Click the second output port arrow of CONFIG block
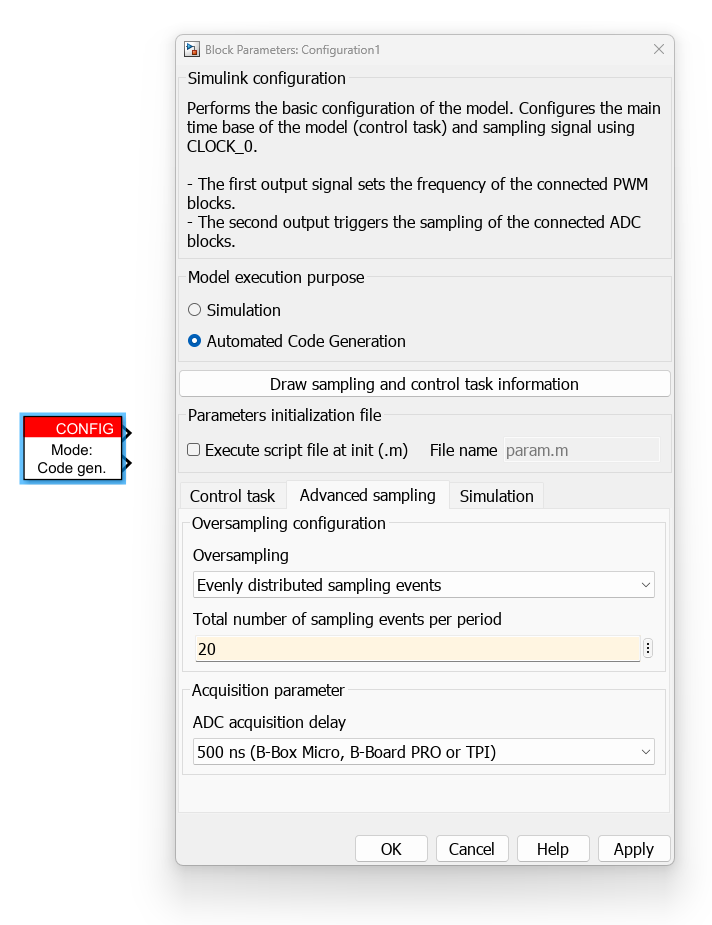The width and height of the screenshot is (712, 925). [x=127, y=464]
